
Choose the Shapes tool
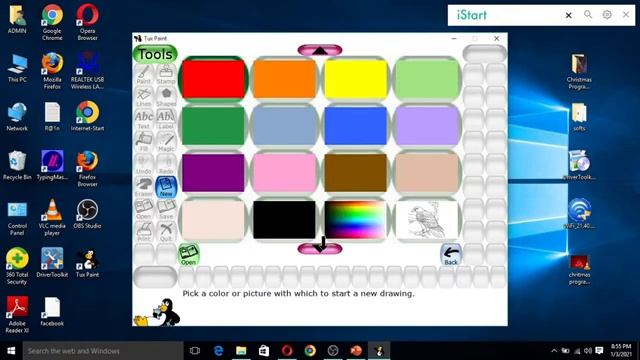pyautogui.click(x=166, y=97)
